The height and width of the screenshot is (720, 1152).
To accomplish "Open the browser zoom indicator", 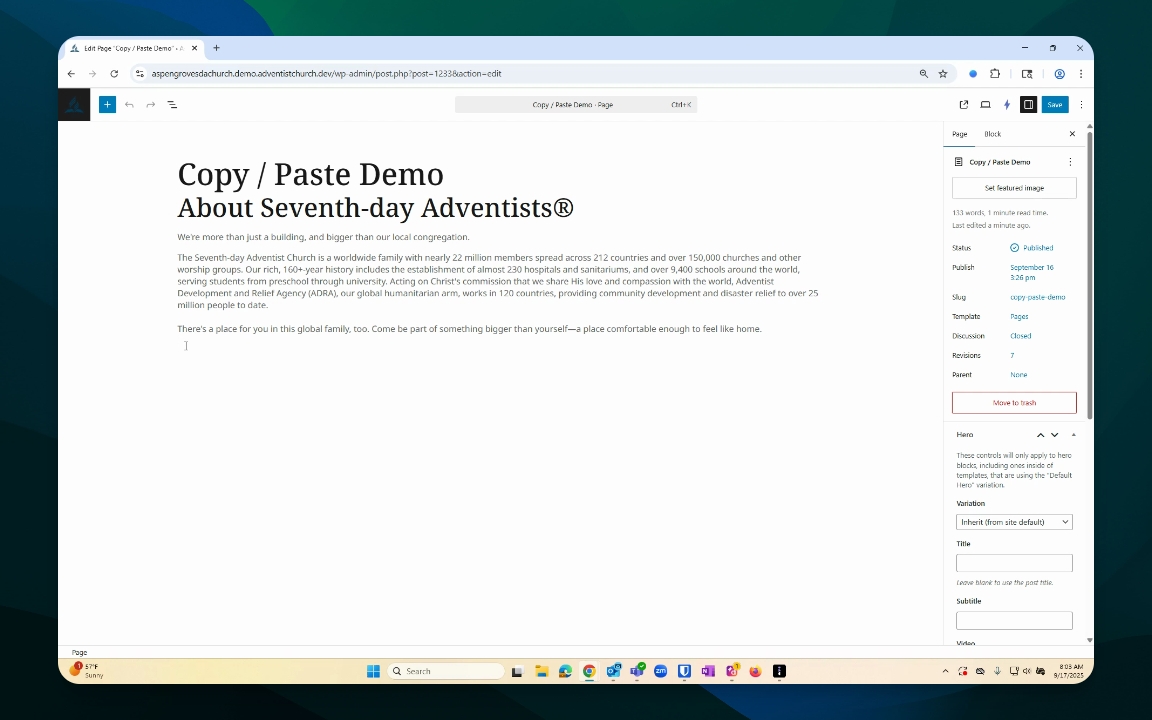I will (924, 73).
